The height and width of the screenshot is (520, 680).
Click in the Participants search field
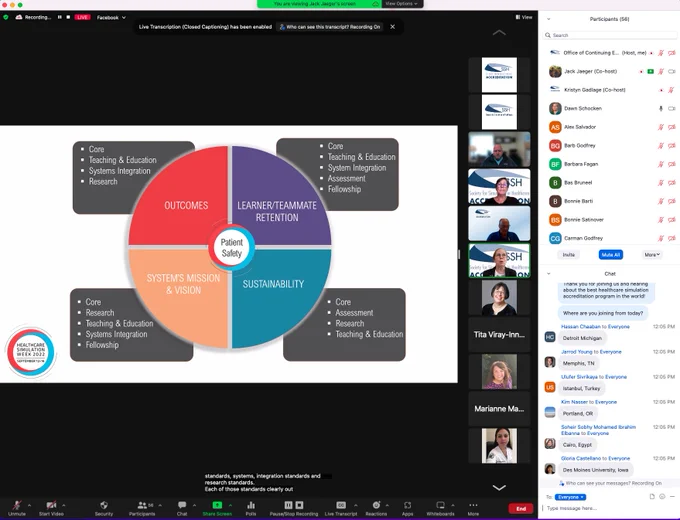tap(610, 35)
